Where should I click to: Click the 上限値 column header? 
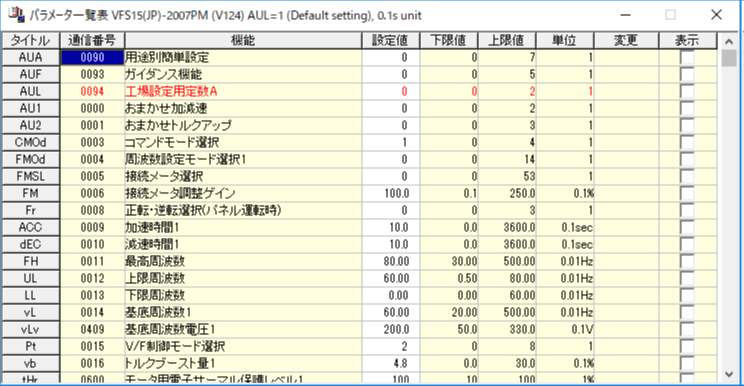[x=507, y=40]
